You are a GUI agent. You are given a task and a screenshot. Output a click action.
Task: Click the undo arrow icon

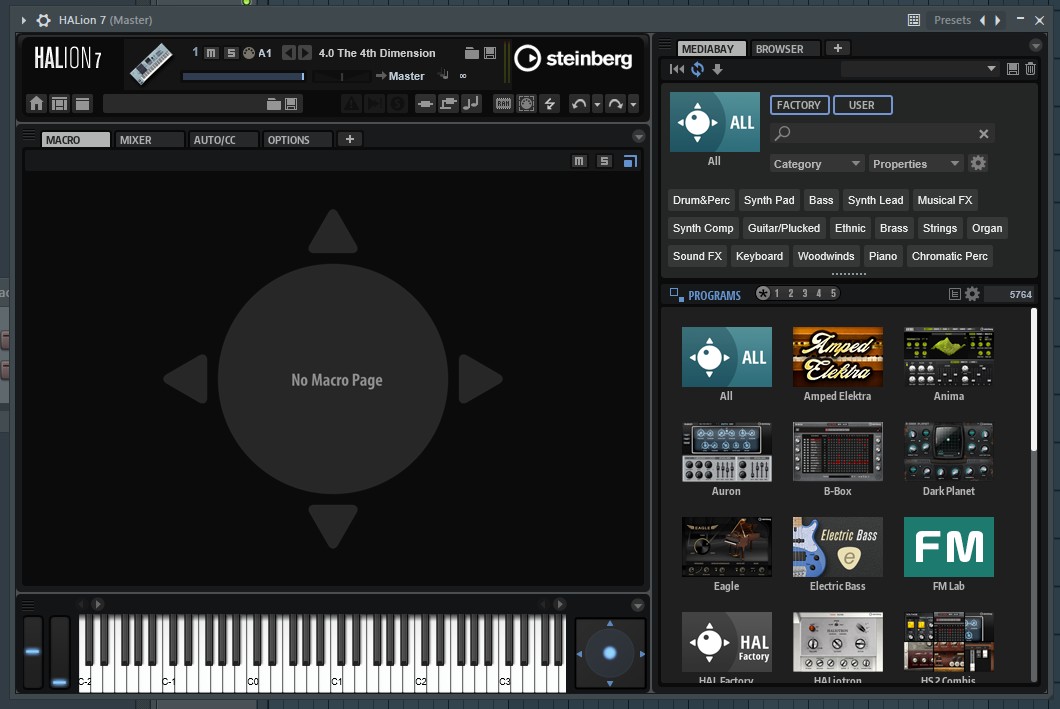579,104
